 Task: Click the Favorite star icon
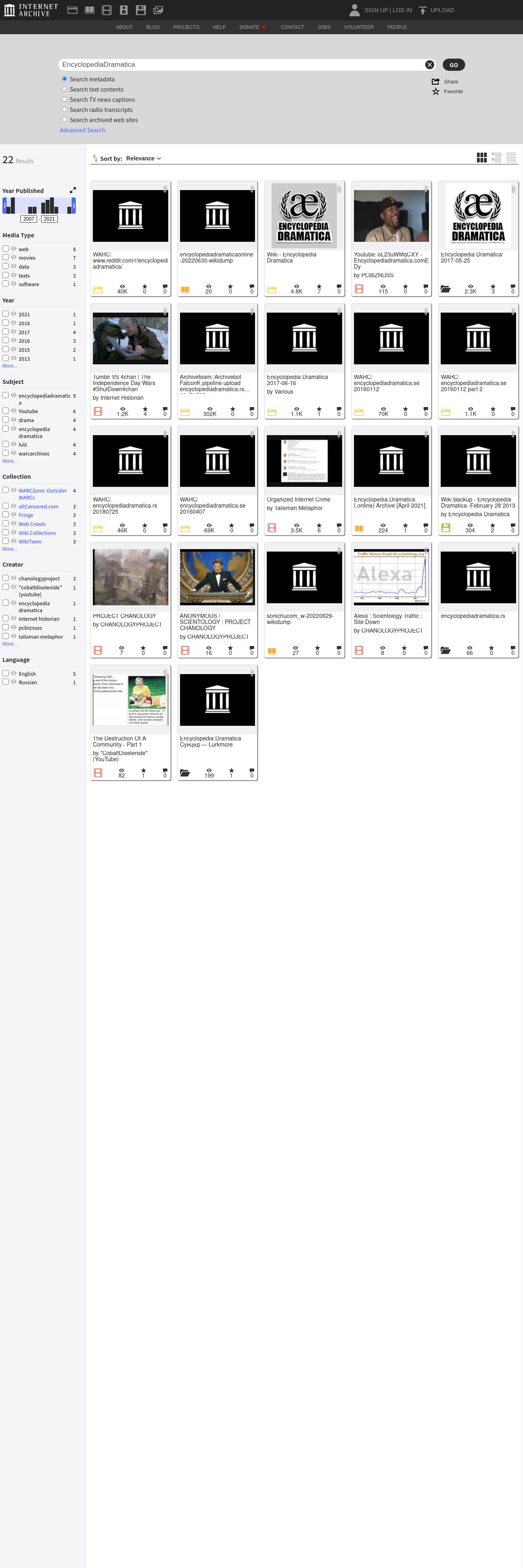pyautogui.click(x=435, y=91)
